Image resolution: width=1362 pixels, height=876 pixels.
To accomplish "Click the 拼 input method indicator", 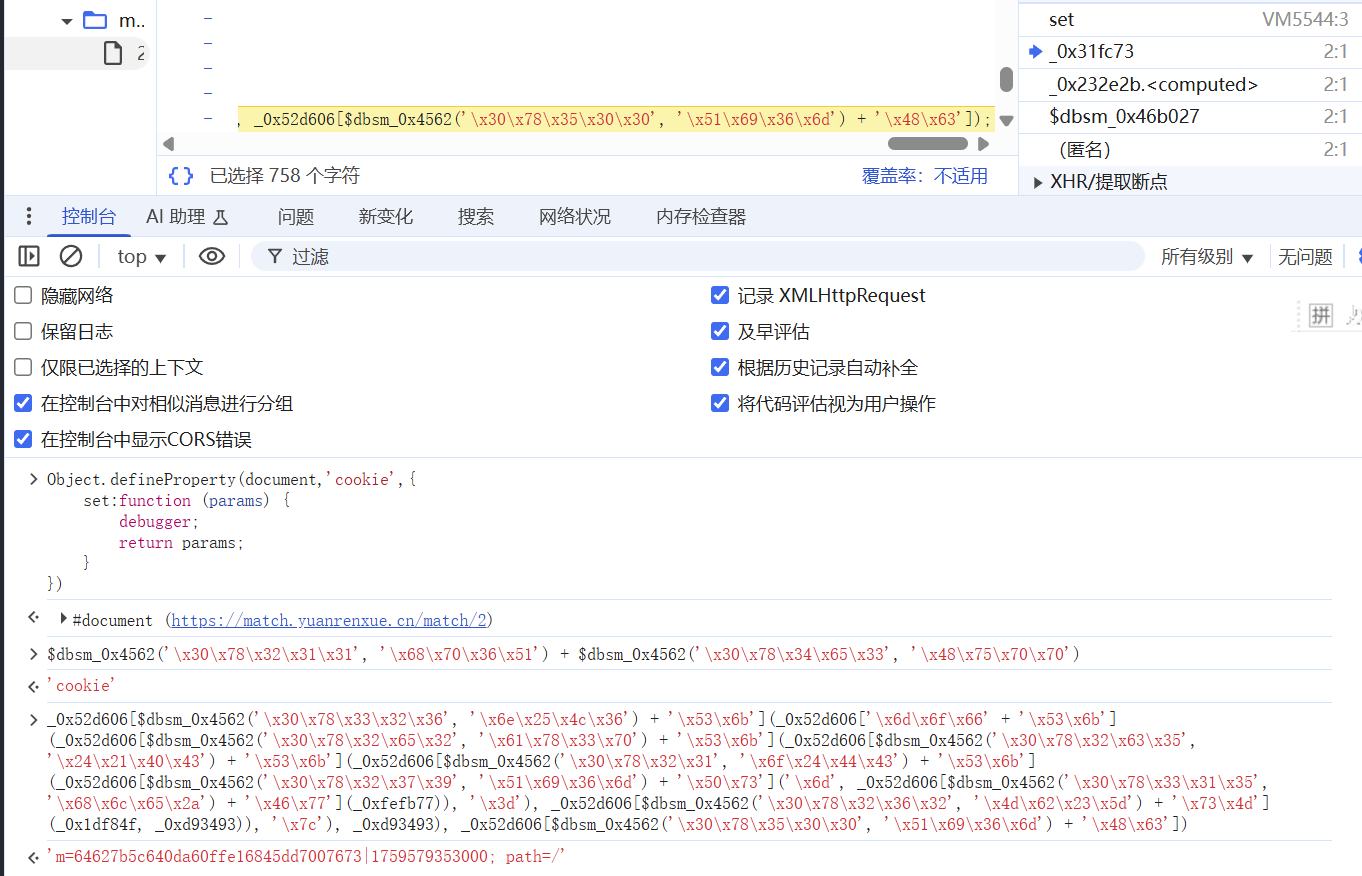I will tap(1321, 316).
